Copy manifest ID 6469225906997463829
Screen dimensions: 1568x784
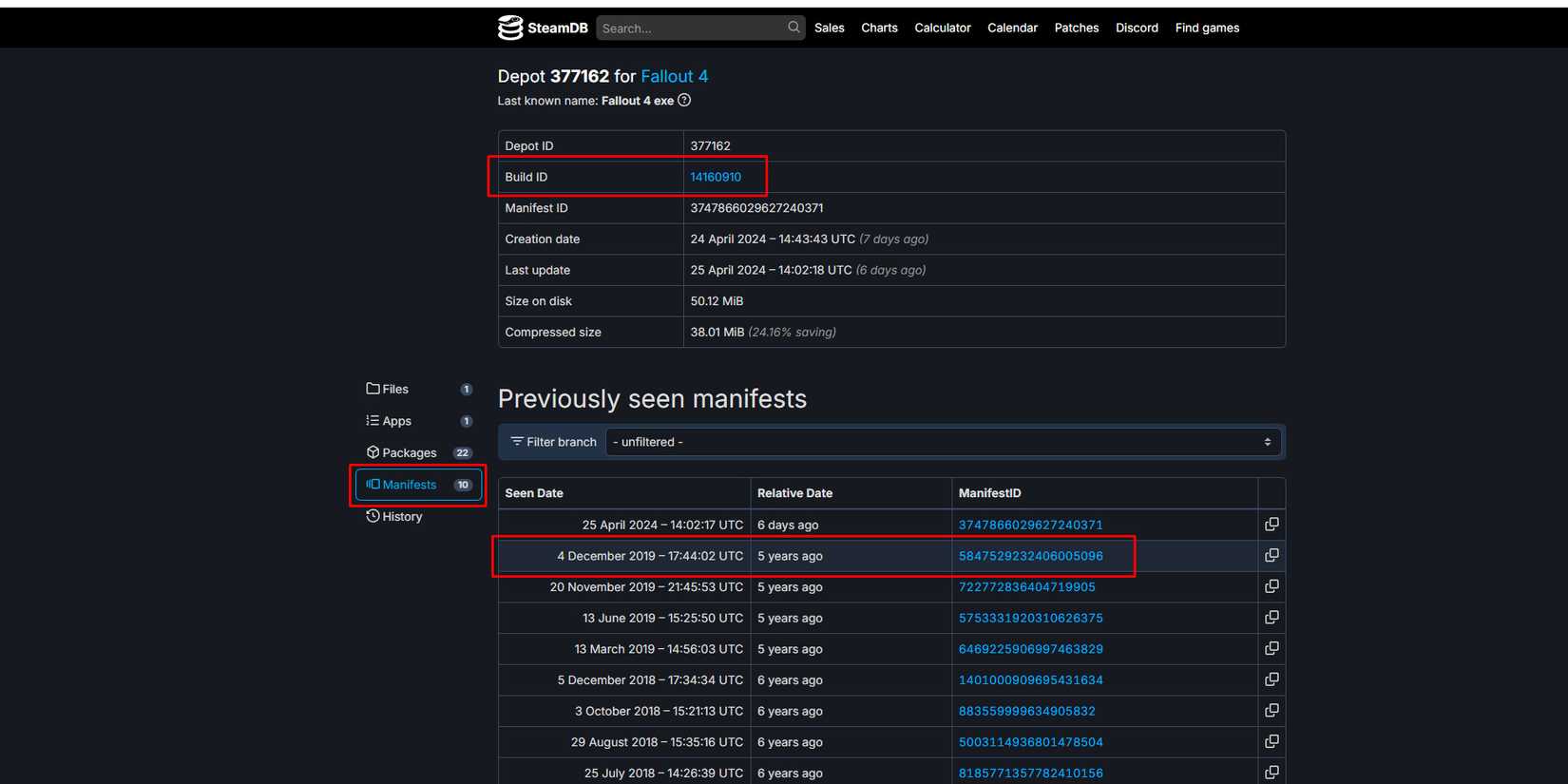[1272, 648]
